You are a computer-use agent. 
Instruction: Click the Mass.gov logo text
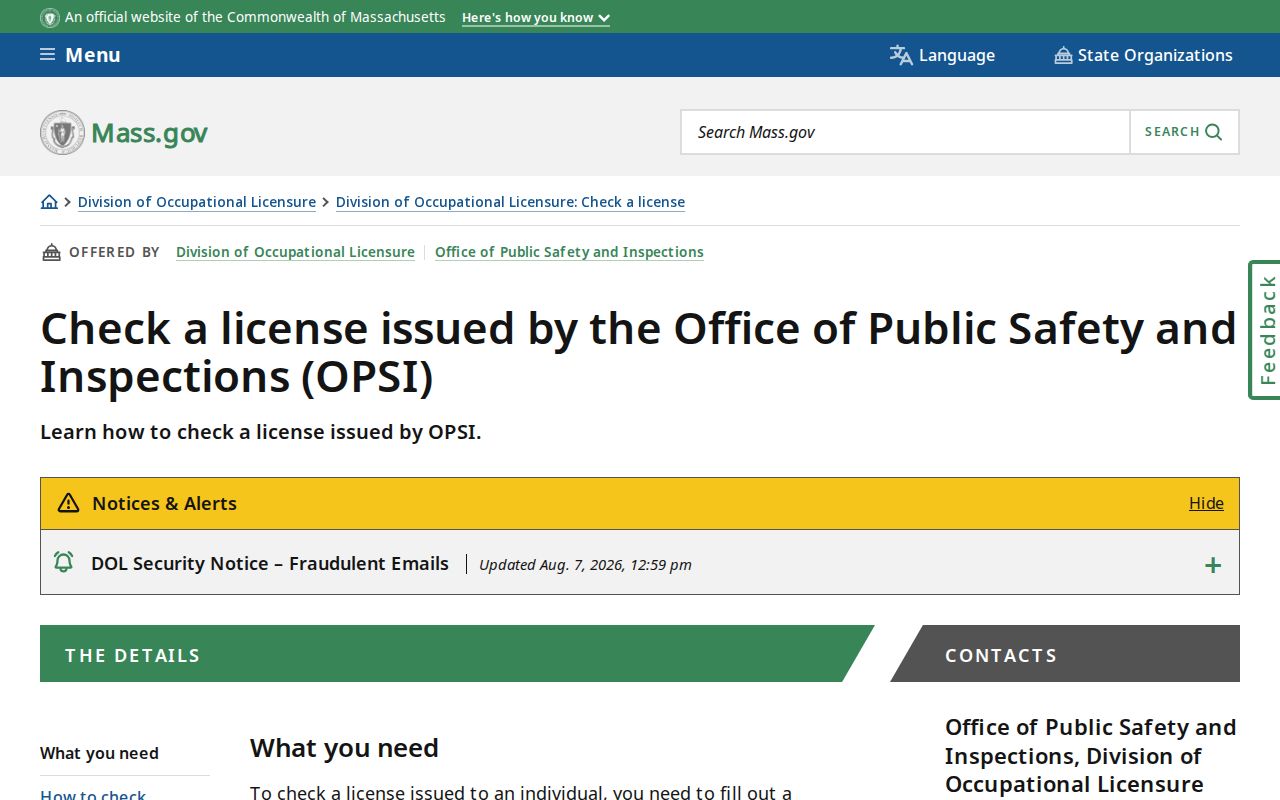pyautogui.click(x=149, y=133)
